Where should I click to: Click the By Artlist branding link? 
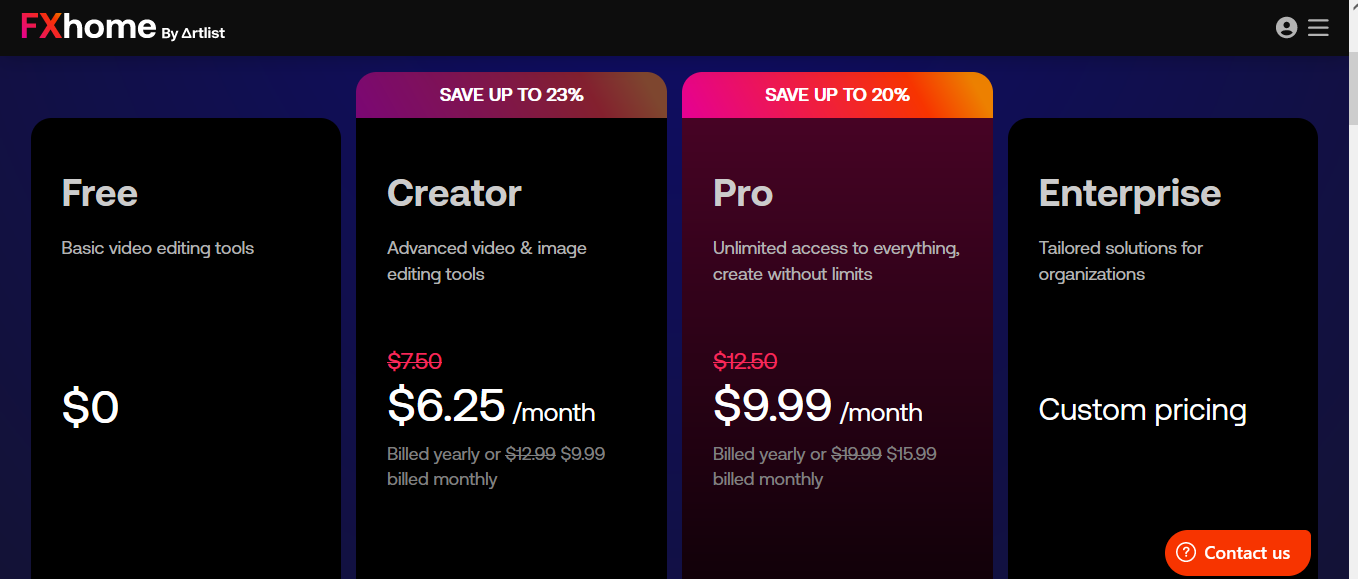(193, 33)
